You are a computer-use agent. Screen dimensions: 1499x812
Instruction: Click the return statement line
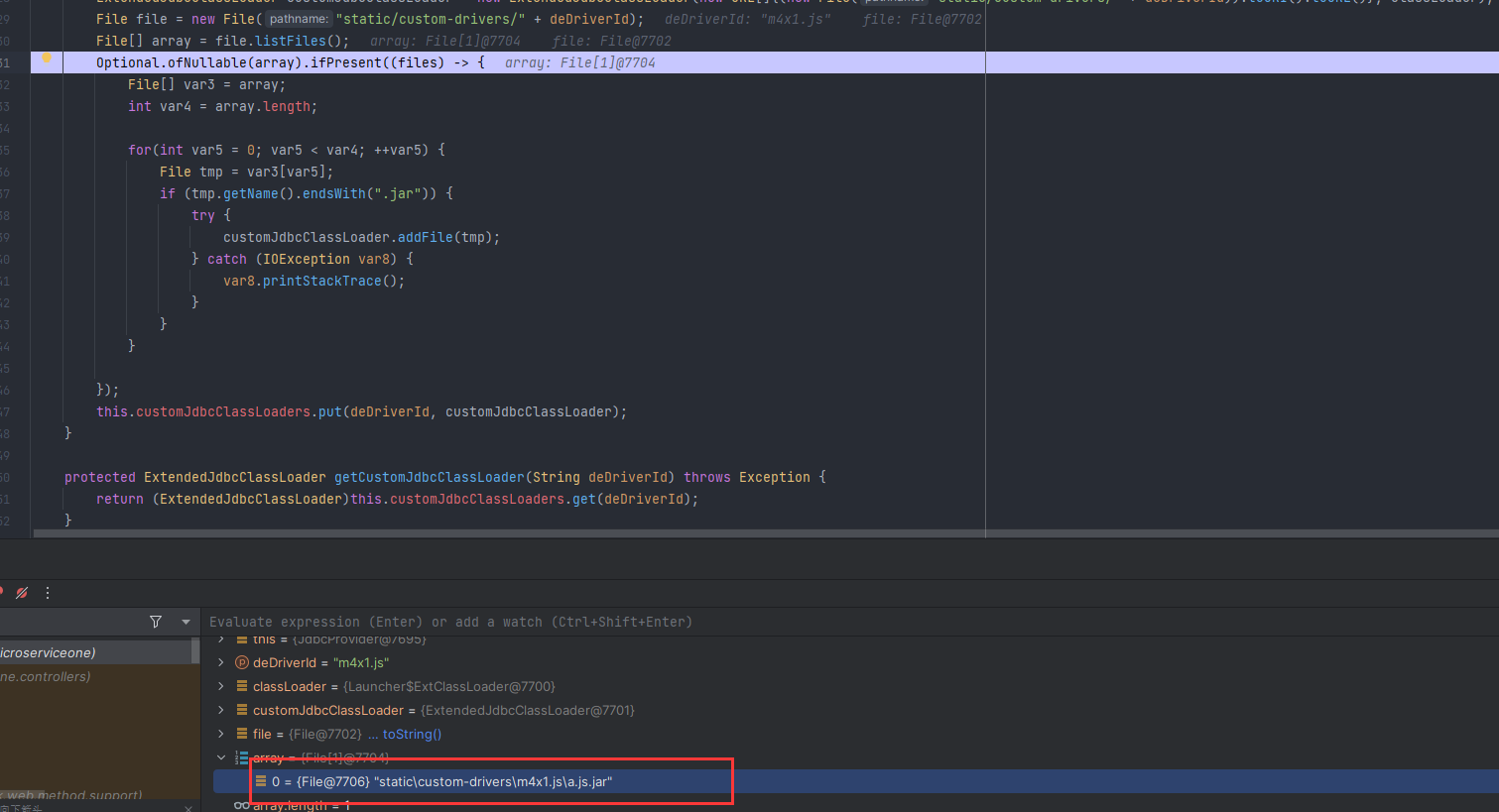[x=397, y=499]
